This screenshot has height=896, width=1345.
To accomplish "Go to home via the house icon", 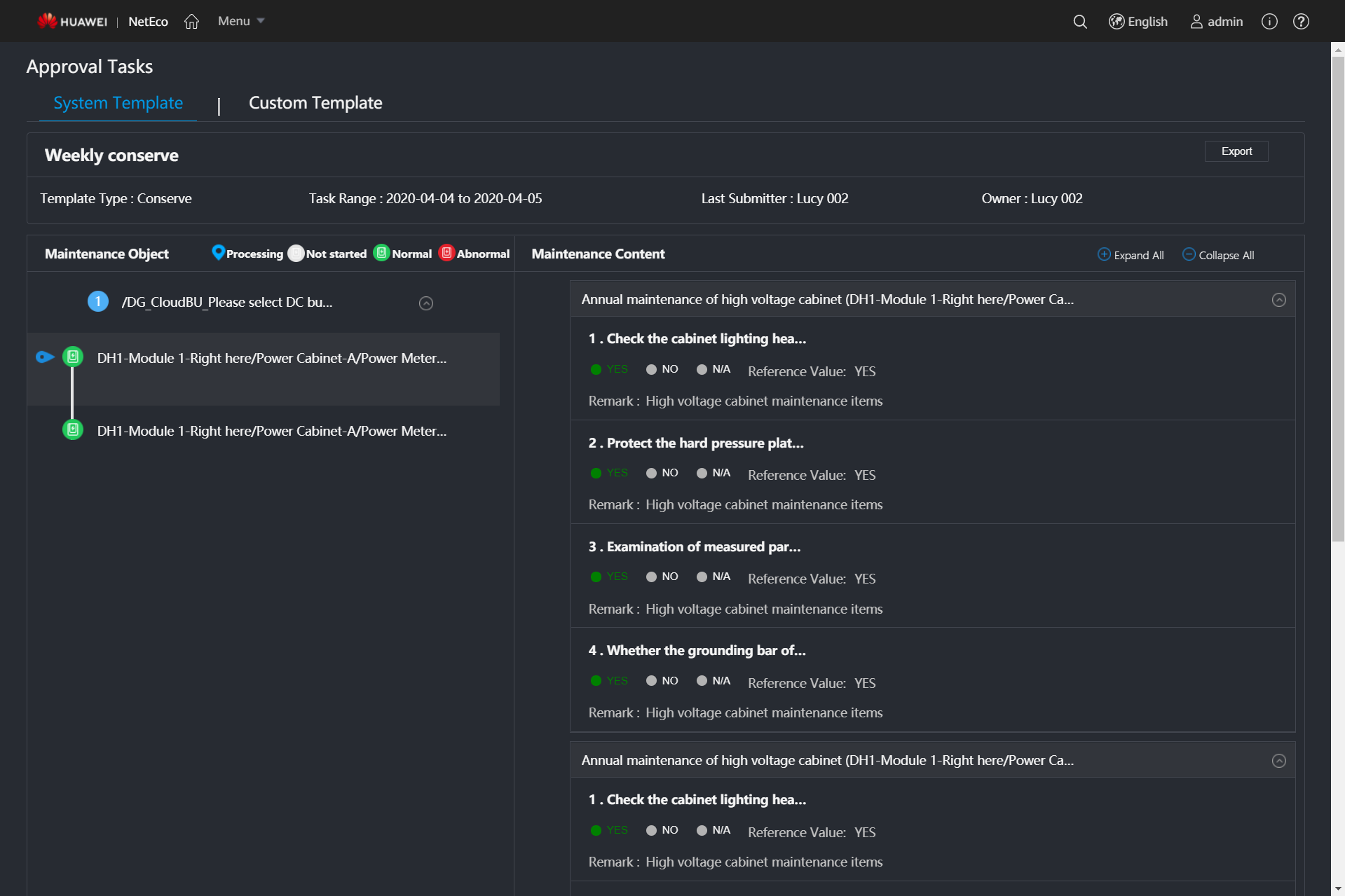I will [x=191, y=21].
